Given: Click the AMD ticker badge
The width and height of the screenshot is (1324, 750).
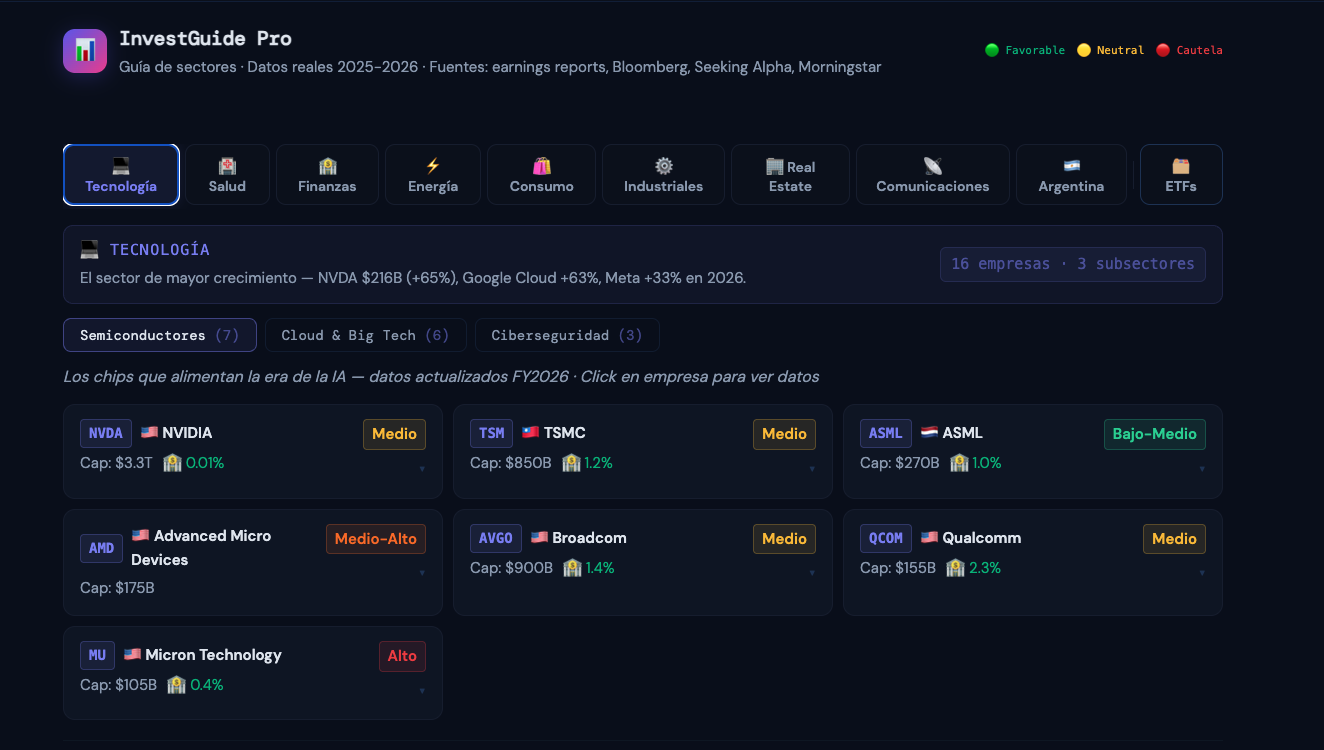Looking at the screenshot, I should (x=101, y=548).
